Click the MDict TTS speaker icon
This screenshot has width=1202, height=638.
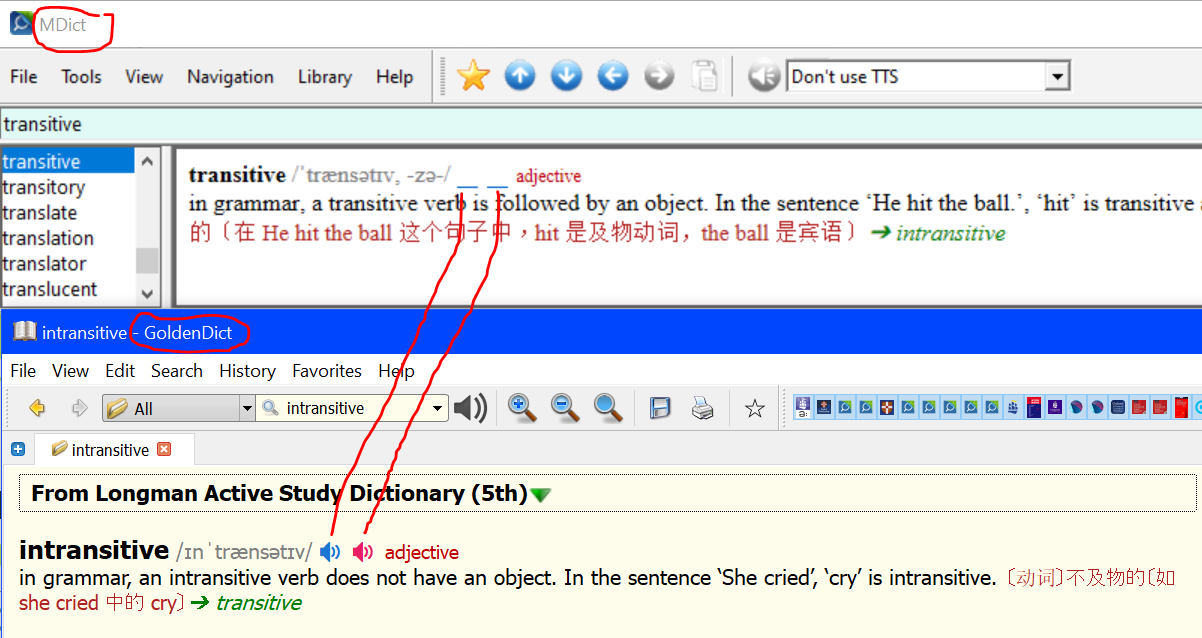763,76
